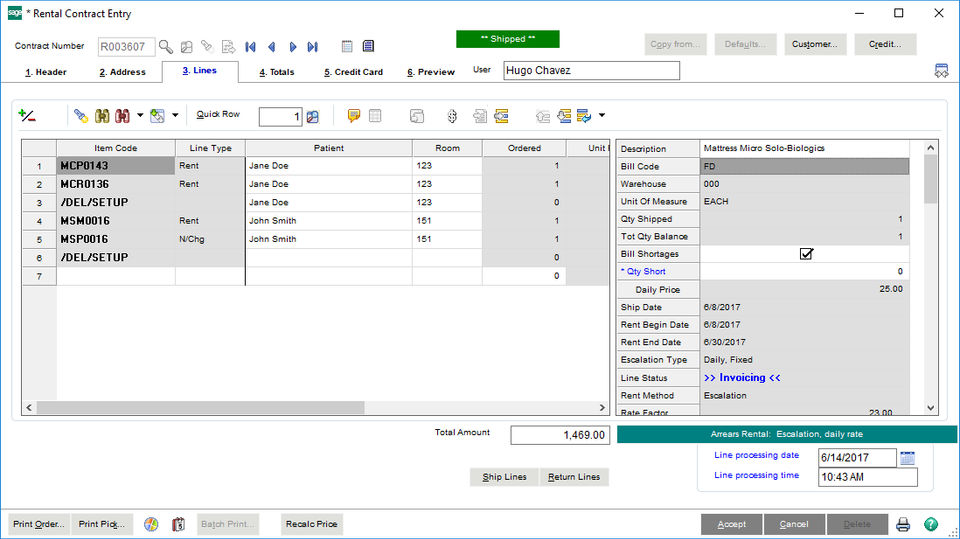Toggle the Bill Shortages checkbox
960x539 pixels.
tap(806, 254)
